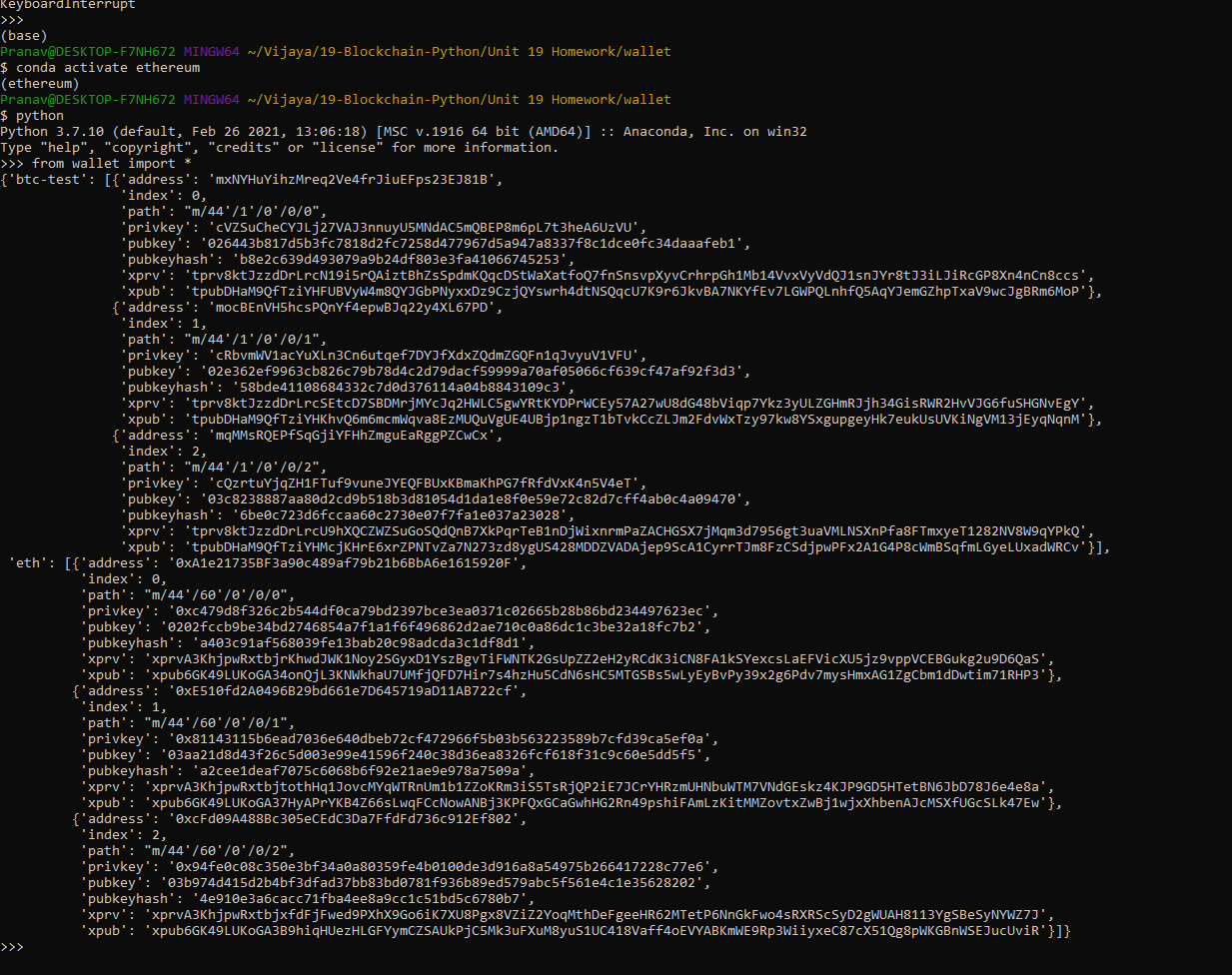
Task: Click xprv starting 'xprvA3KhjpwRxtbjtothHq1'
Action: 600,787
